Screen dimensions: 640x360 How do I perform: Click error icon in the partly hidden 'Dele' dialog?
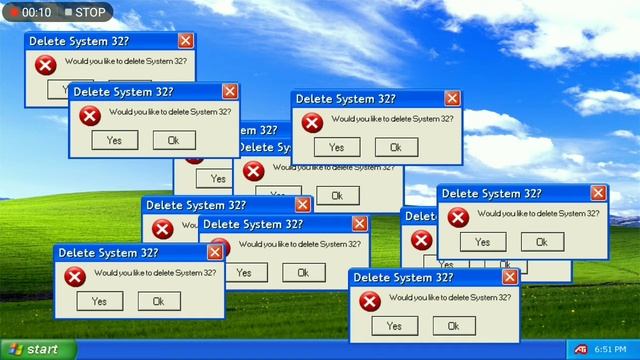tap(422, 240)
